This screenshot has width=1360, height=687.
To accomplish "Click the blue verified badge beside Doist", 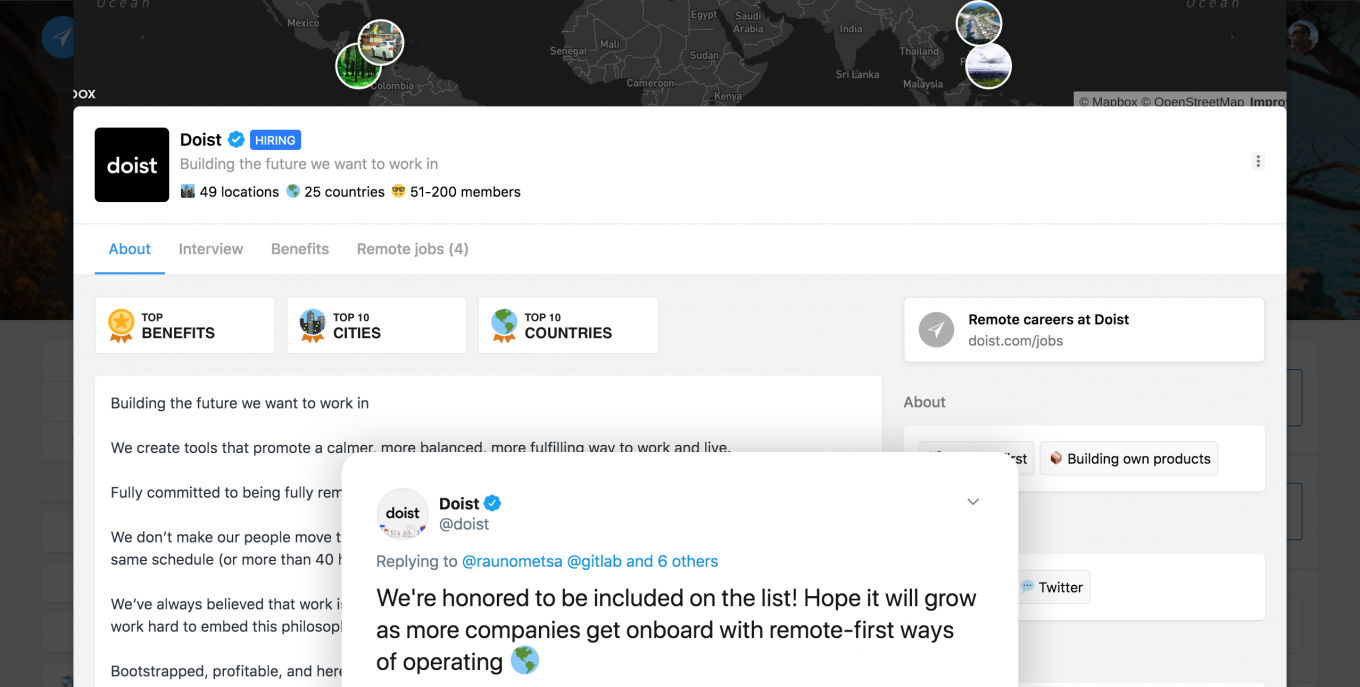I will pos(236,140).
